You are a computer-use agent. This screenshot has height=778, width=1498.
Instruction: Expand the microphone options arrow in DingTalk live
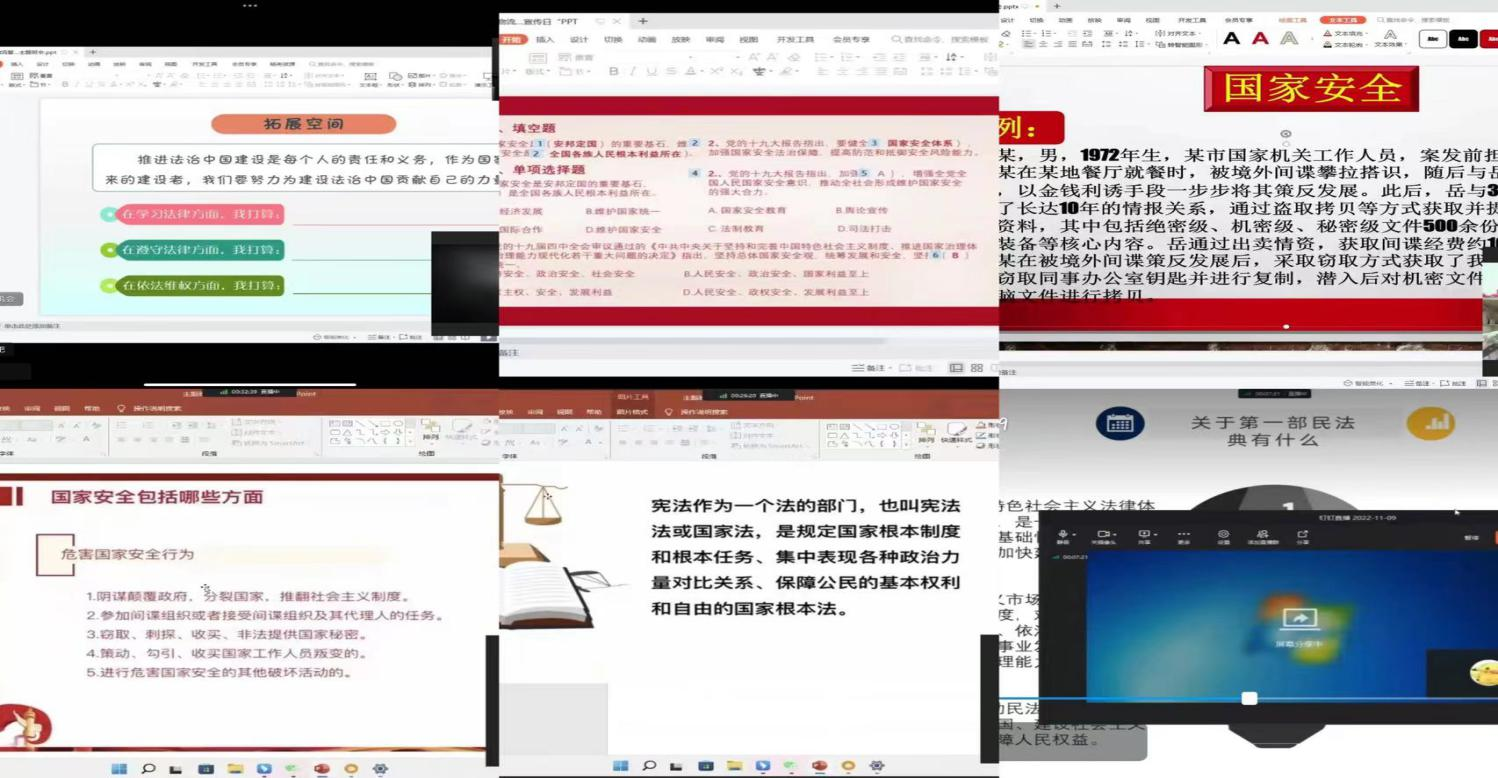(x=1075, y=533)
